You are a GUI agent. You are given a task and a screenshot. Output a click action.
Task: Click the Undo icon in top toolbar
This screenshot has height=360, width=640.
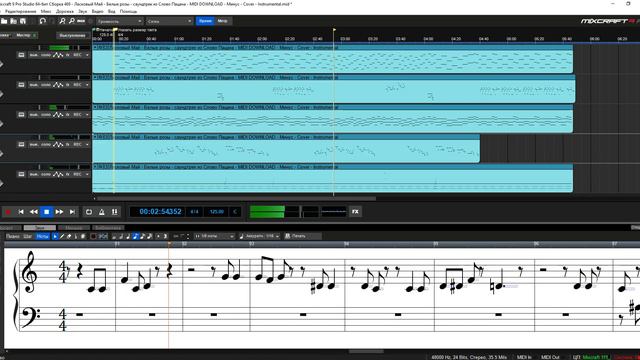point(43,21)
